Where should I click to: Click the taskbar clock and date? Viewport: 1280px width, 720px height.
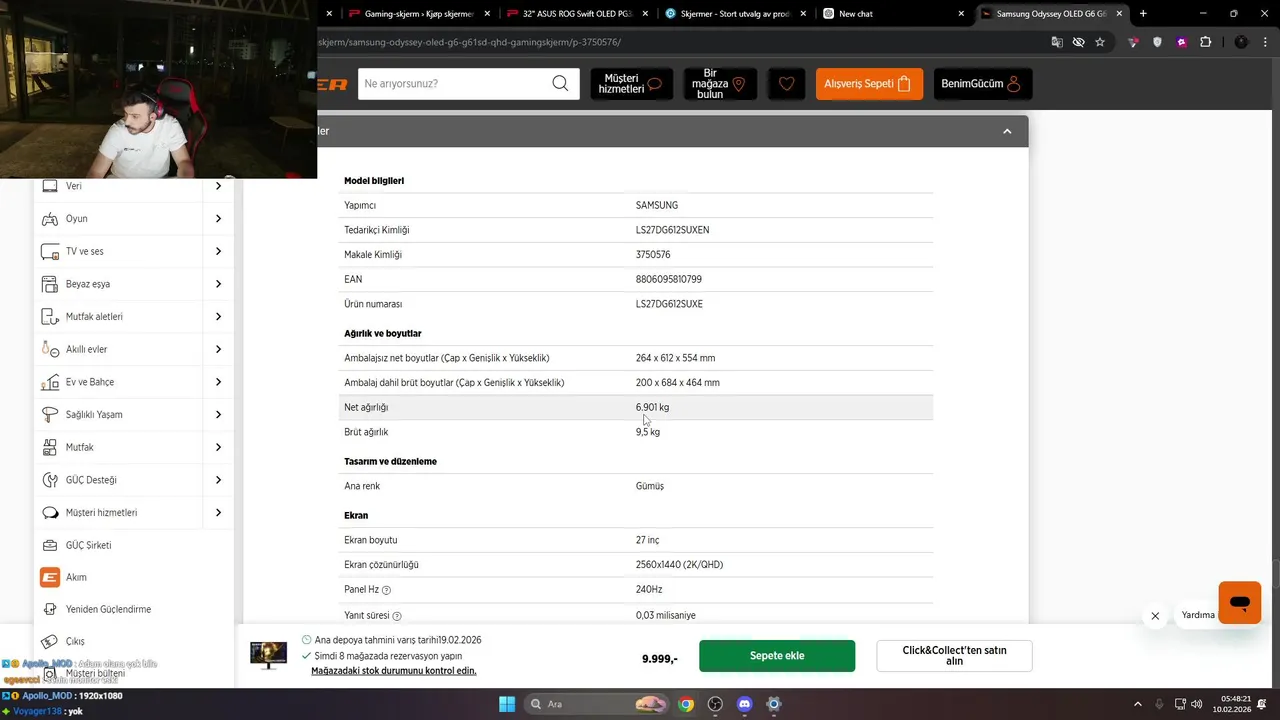tap(1231, 704)
